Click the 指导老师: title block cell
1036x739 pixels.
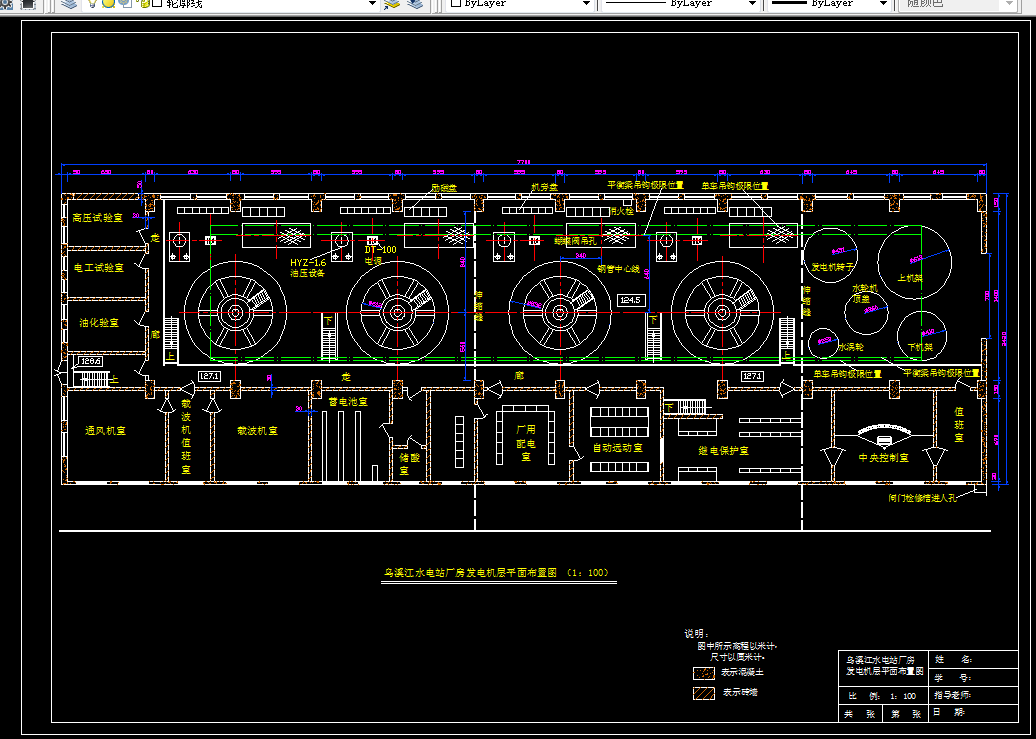973,695
